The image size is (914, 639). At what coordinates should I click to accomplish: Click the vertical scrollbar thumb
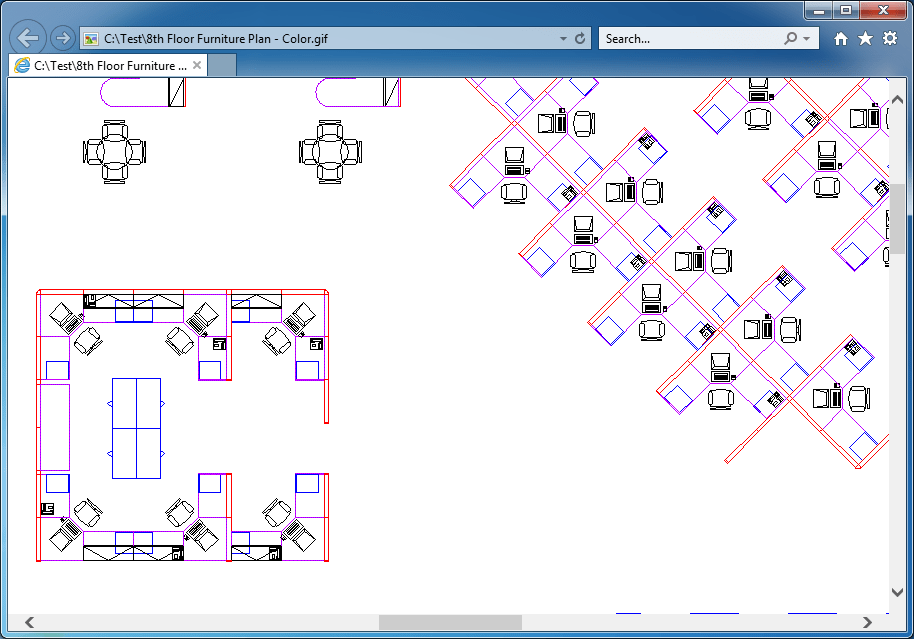click(x=898, y=219)
